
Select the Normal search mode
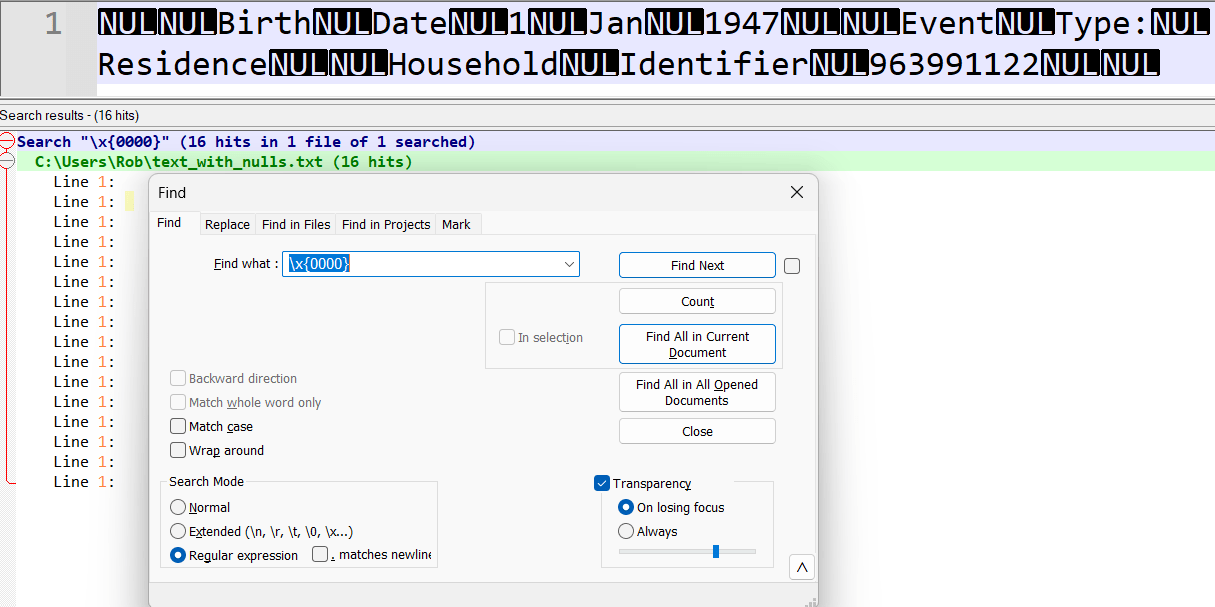point(178,507)
